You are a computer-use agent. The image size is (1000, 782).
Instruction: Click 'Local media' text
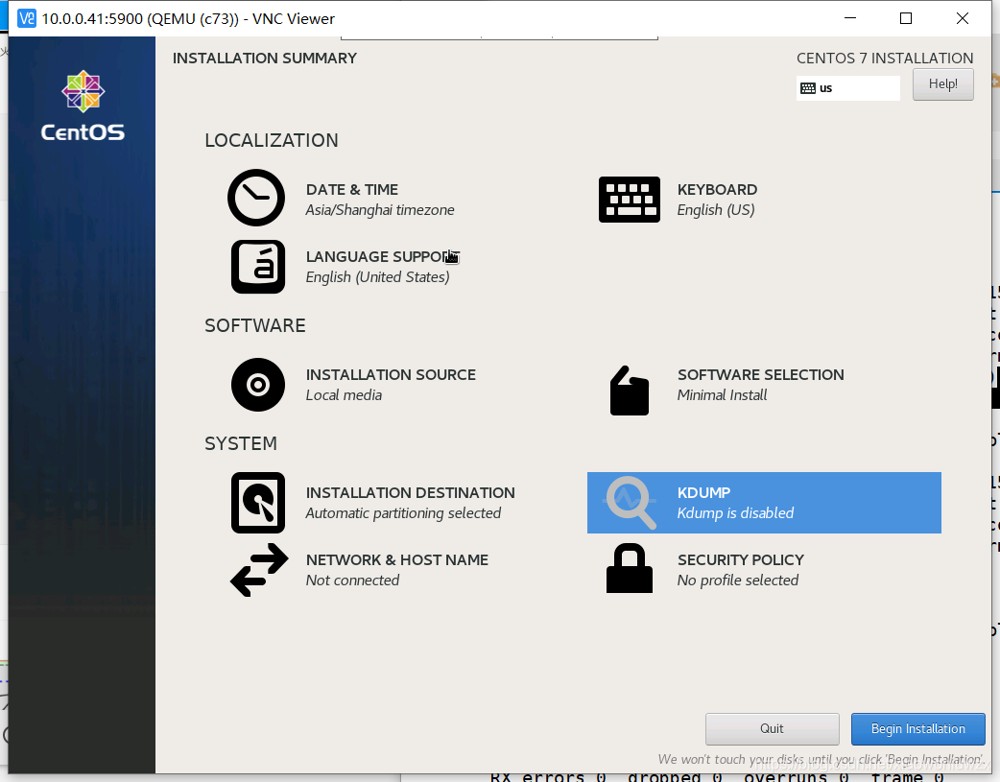pyautogui.click(x=344, y=395)
